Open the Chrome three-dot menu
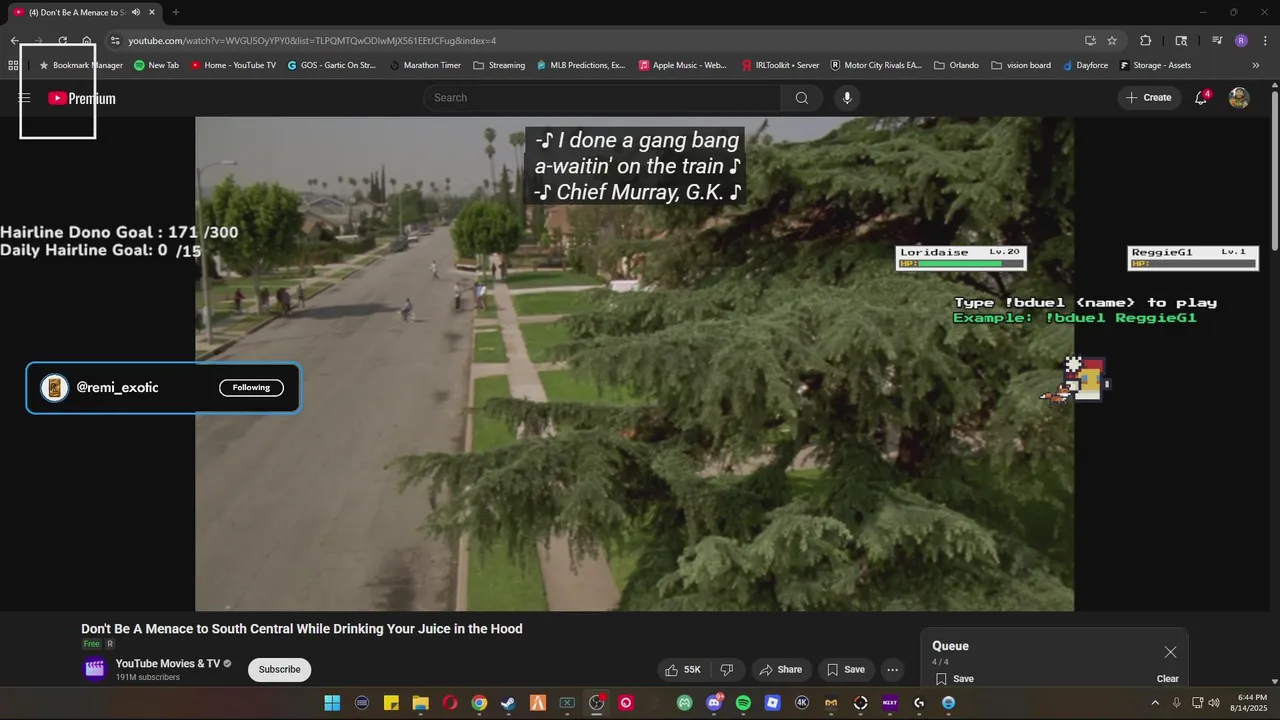The height and width of the screenshot is (720, 1280). (x=1263, y=41)
